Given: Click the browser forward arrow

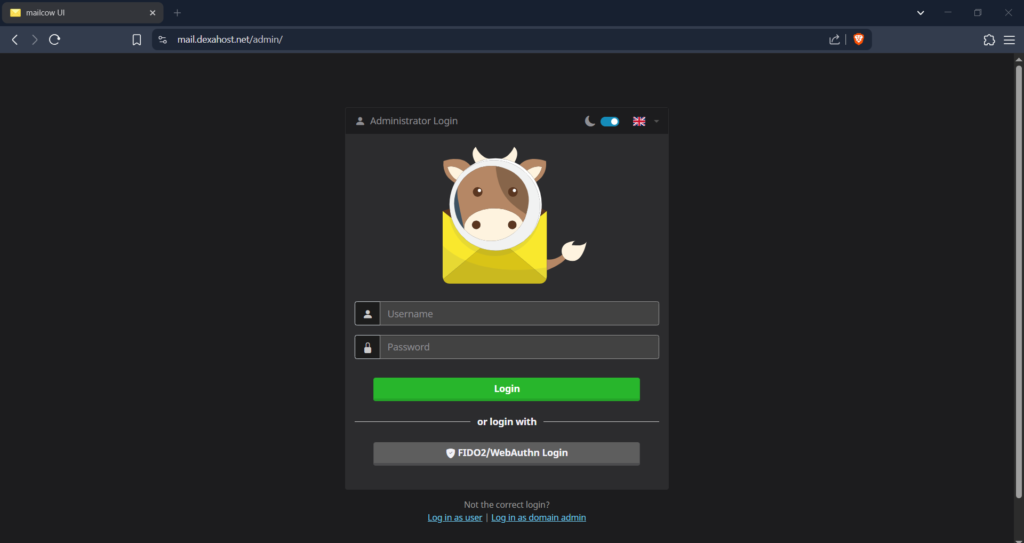Looking at the screenshot, I should point(35,40).
